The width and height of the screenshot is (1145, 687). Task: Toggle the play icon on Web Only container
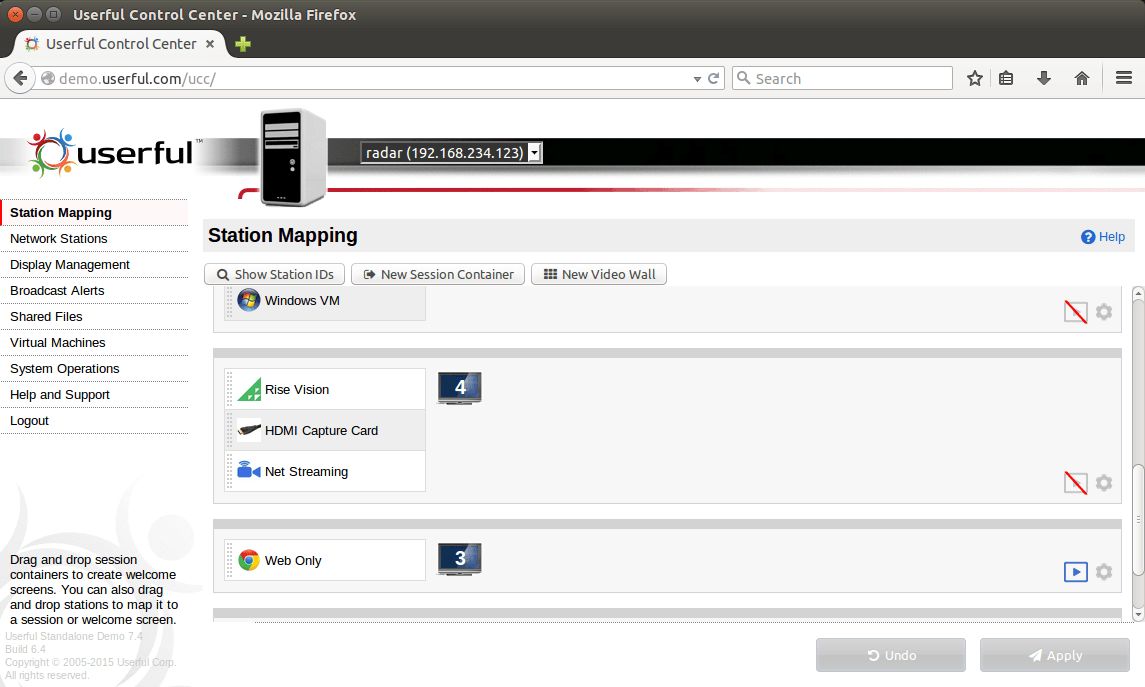(1075, 572)
